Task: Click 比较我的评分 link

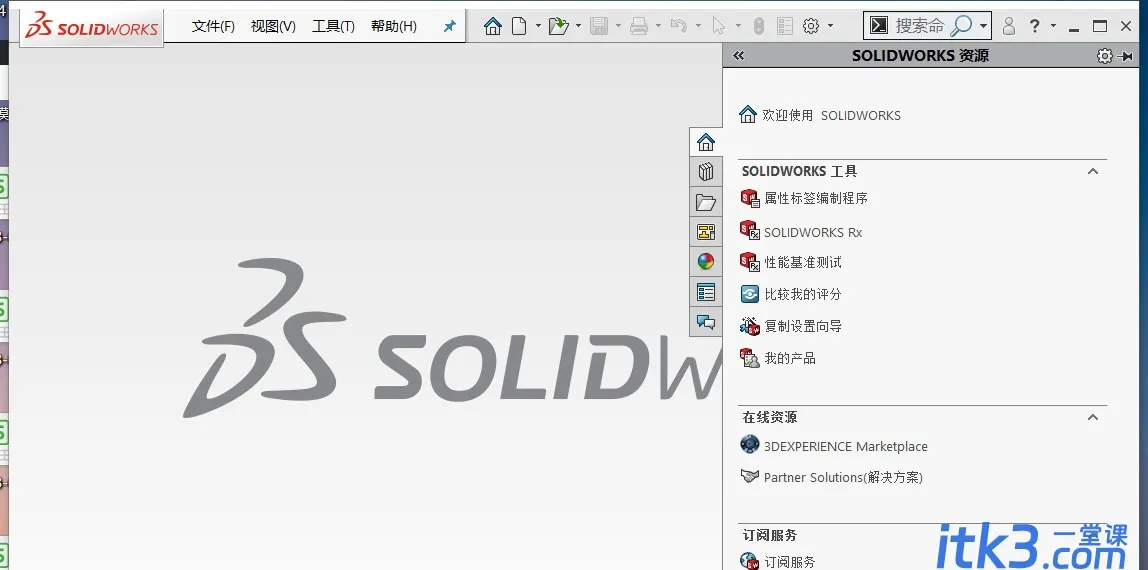Action: point(802,294)
